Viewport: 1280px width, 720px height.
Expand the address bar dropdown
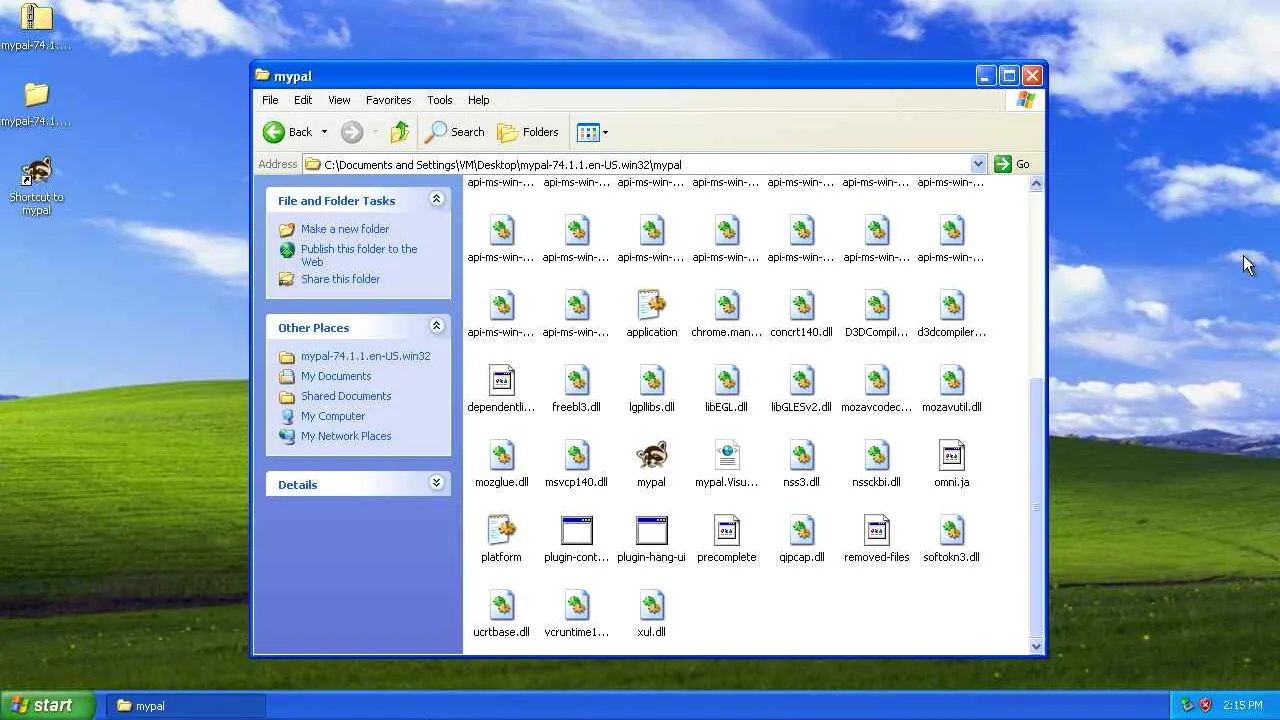978,164
